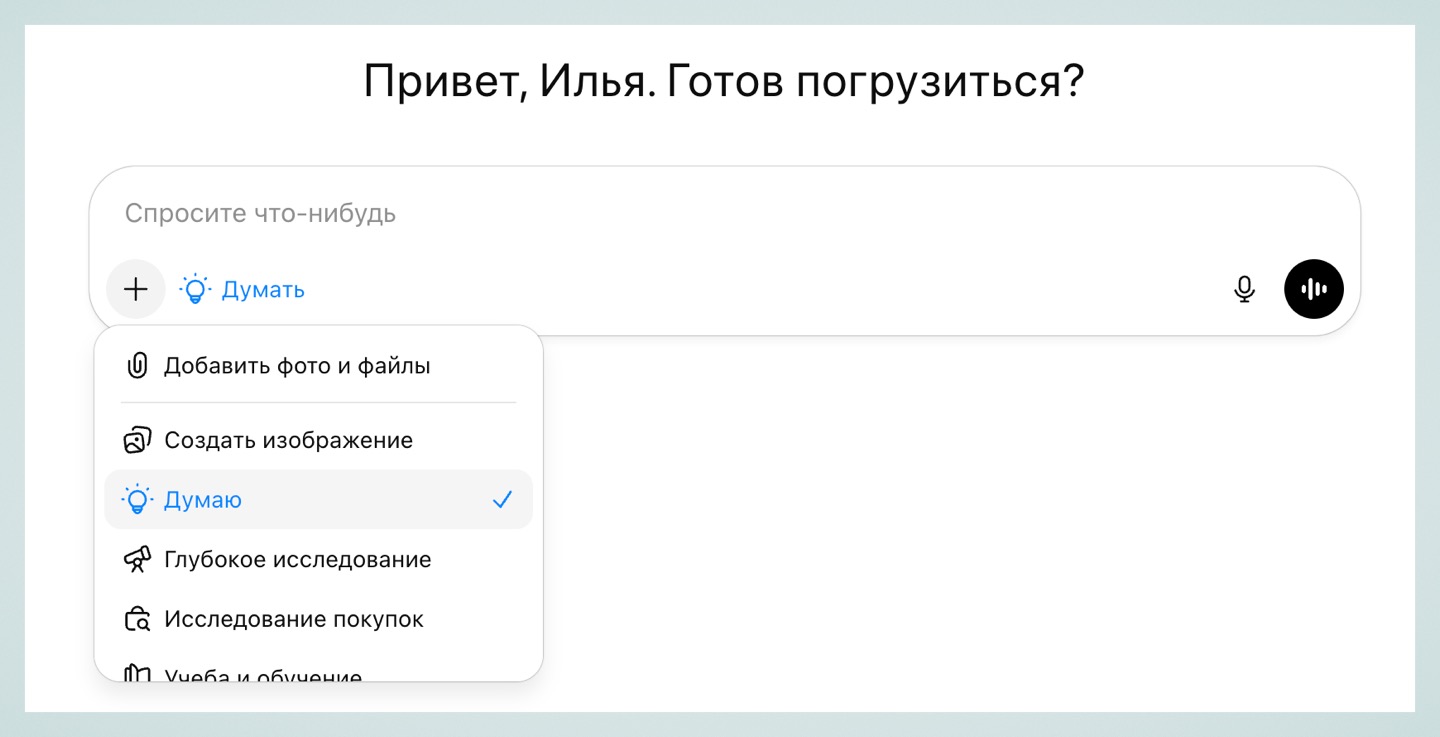Launch voice mode with black waveform button
Screen dimensions: 1440x737
pyautogui.click(x=1314, y=290)
